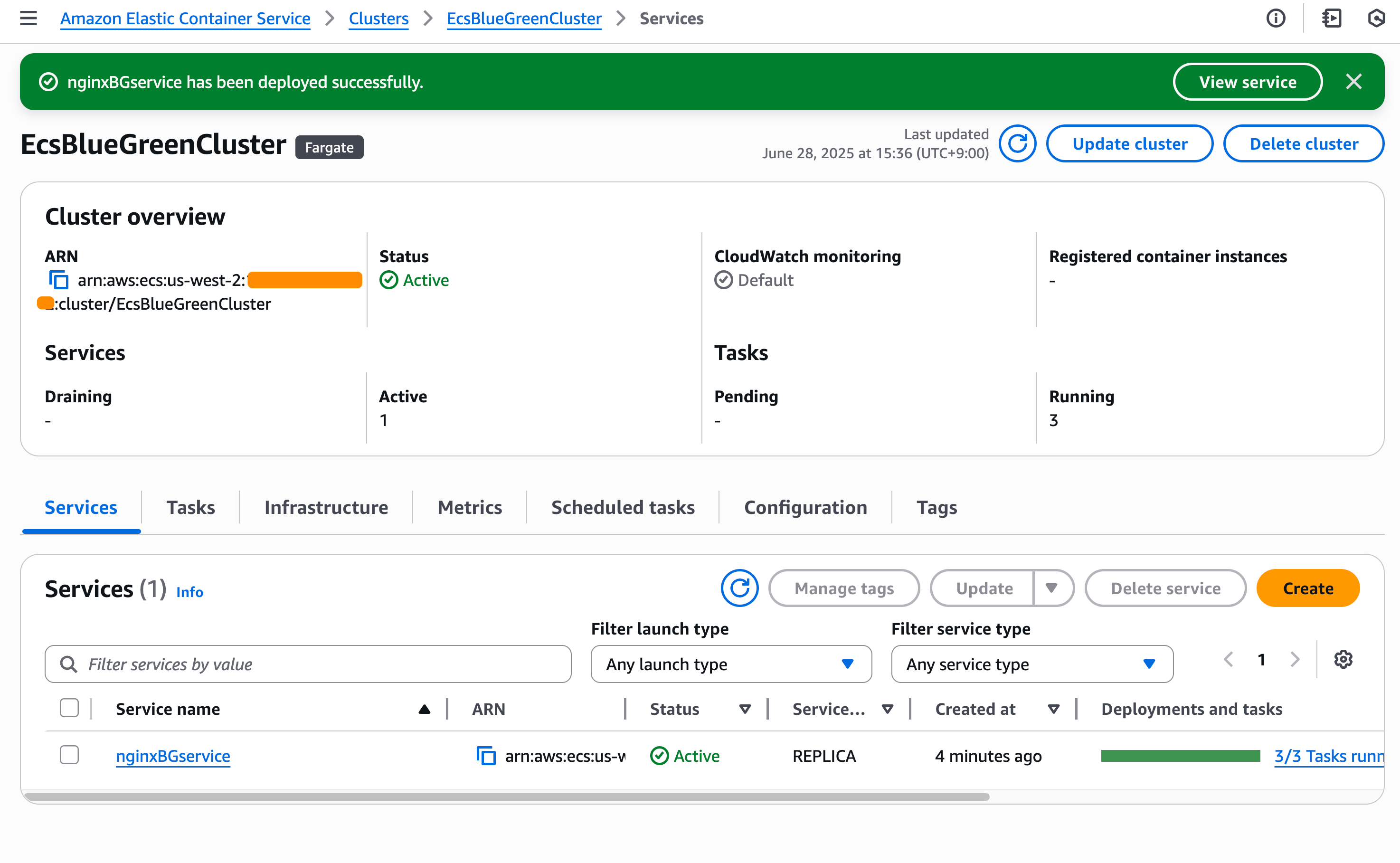Refresh the services list table

pyautogui.click(x=739, y=588)
